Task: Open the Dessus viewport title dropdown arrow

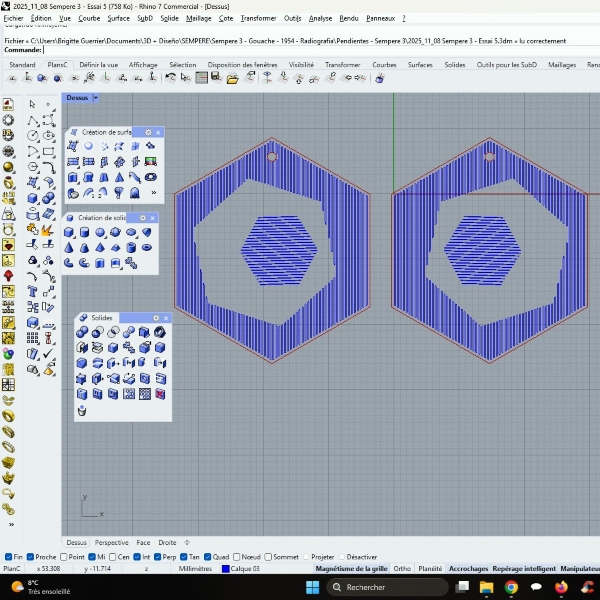Action: (96, 98)
